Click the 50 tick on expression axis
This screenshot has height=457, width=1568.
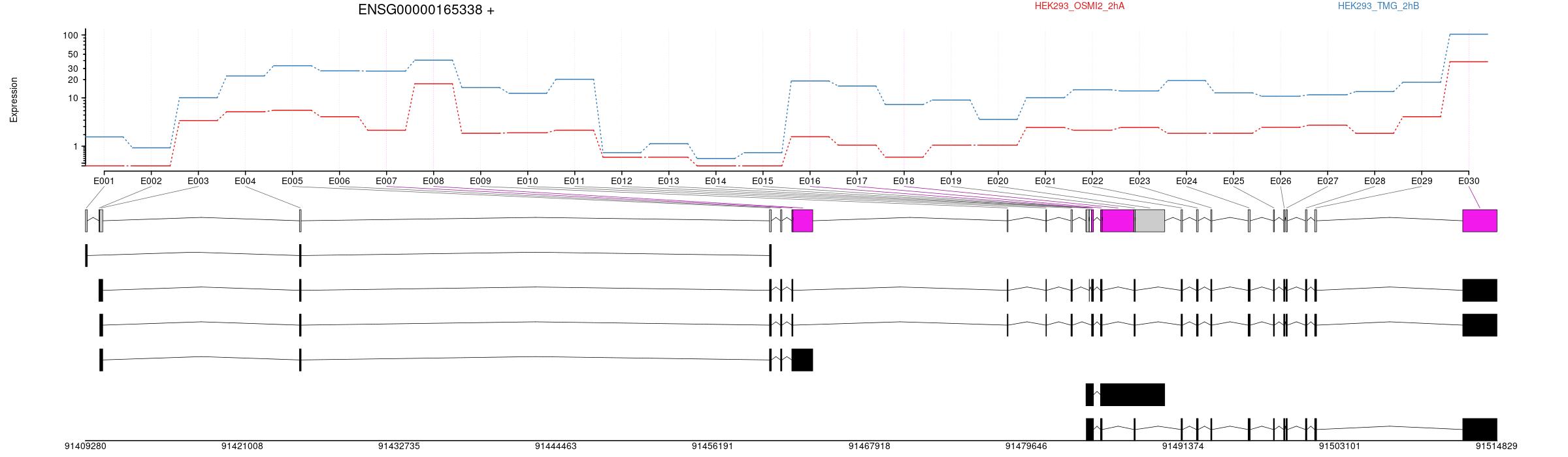[x=73, y=54]
